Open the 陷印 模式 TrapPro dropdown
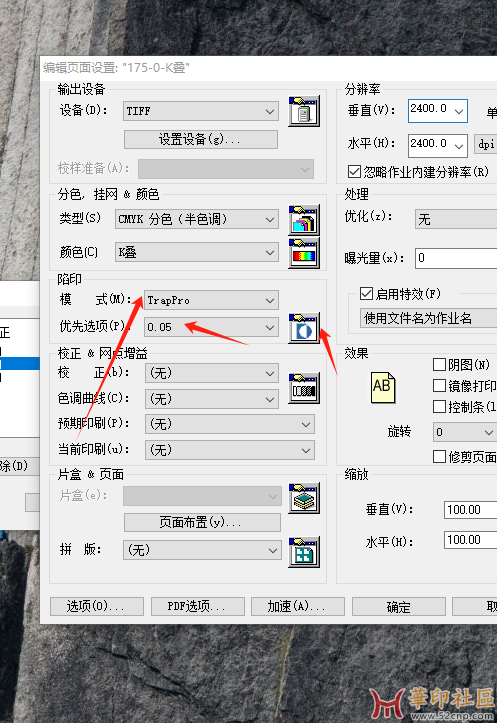This screenshot has height=723, width=497. 211,300
